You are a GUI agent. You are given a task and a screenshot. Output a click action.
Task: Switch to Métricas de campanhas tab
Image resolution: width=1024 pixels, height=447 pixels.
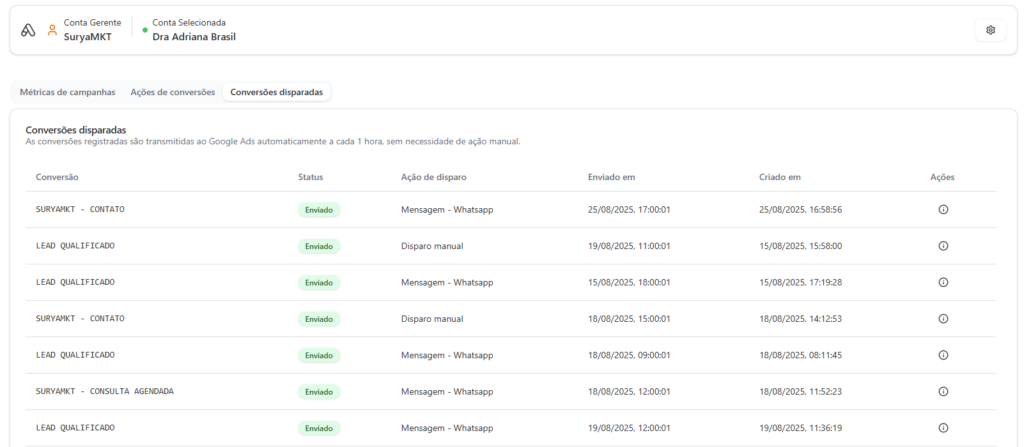click(67, 92)
